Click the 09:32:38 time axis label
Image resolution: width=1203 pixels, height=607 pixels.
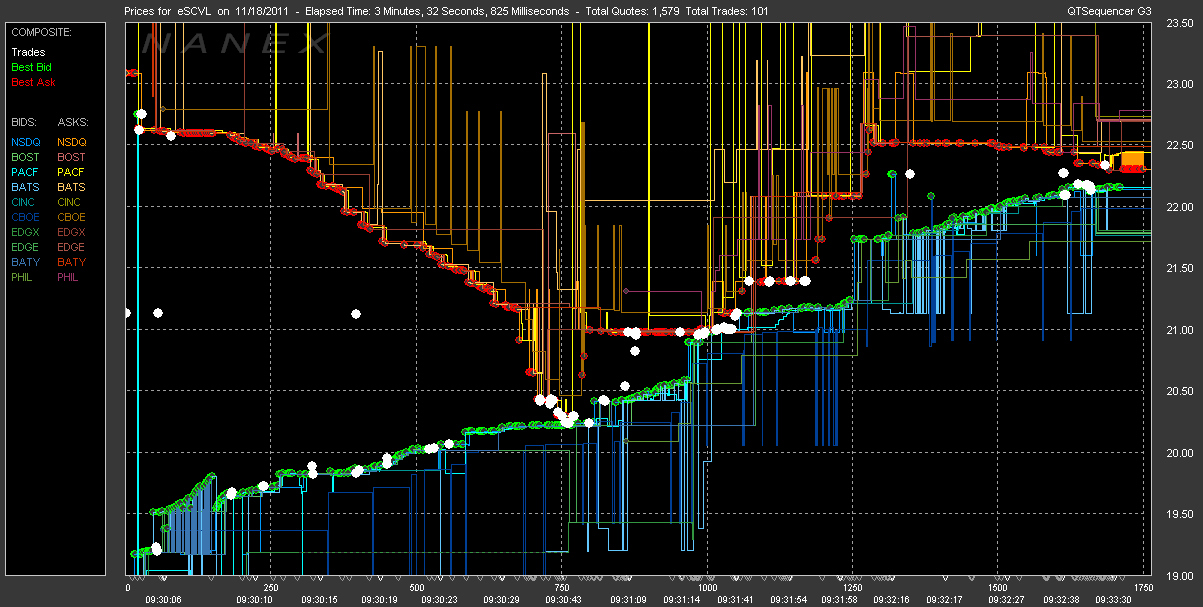coord(1060,599)
